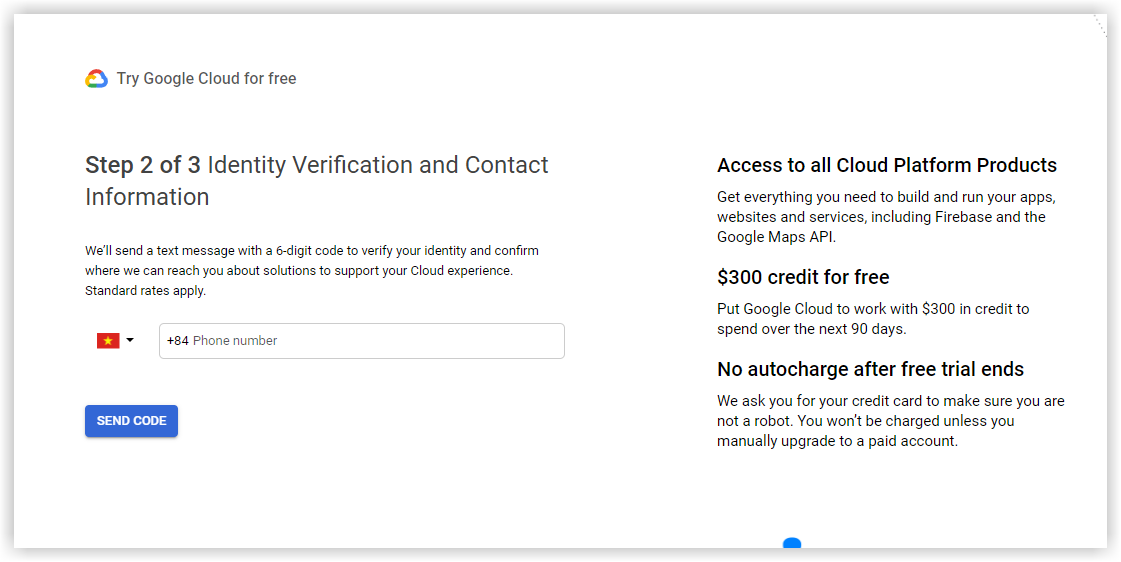Click the 'Try Google Cloud for free' title
The height and width of the screenshot is (562, 1121).
tap(207, 79)
